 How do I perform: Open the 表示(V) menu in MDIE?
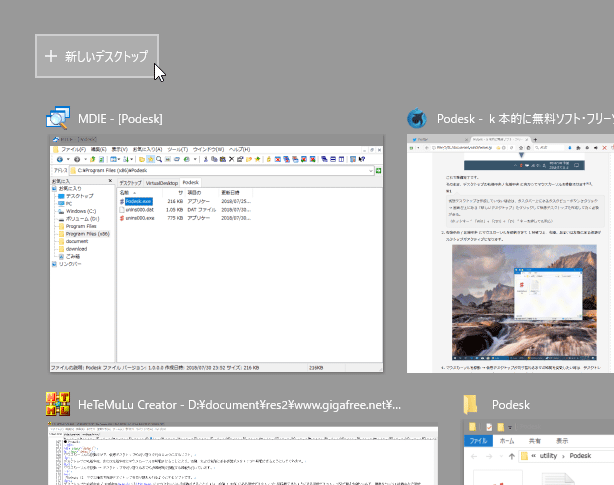(x=119, y=150)
